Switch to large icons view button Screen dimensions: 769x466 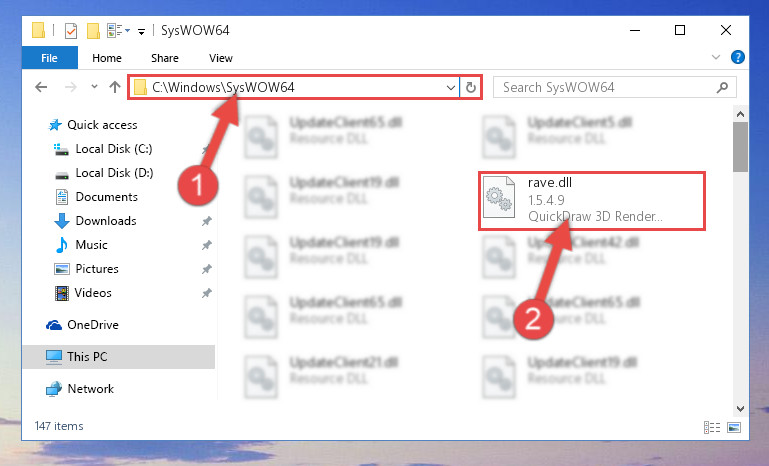pyautogui.click(x=734, y=427)
